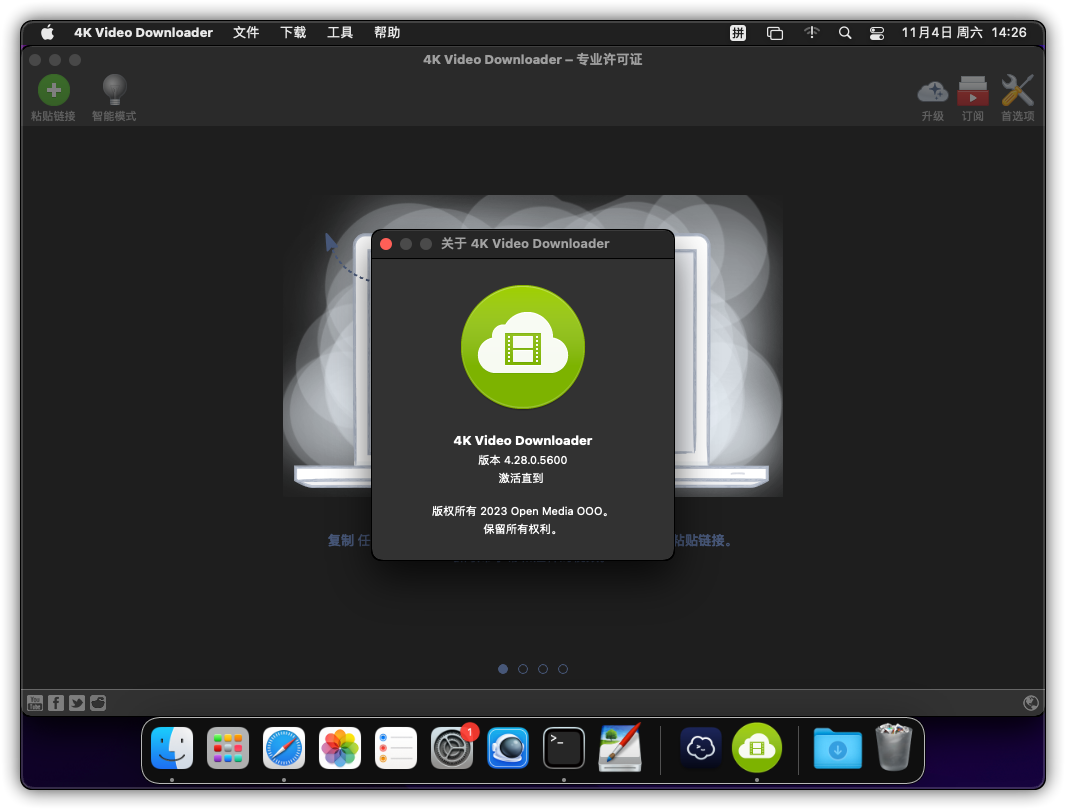Open the YouTube icon in the status bar

pyautogui.click(x=35, y=703)
